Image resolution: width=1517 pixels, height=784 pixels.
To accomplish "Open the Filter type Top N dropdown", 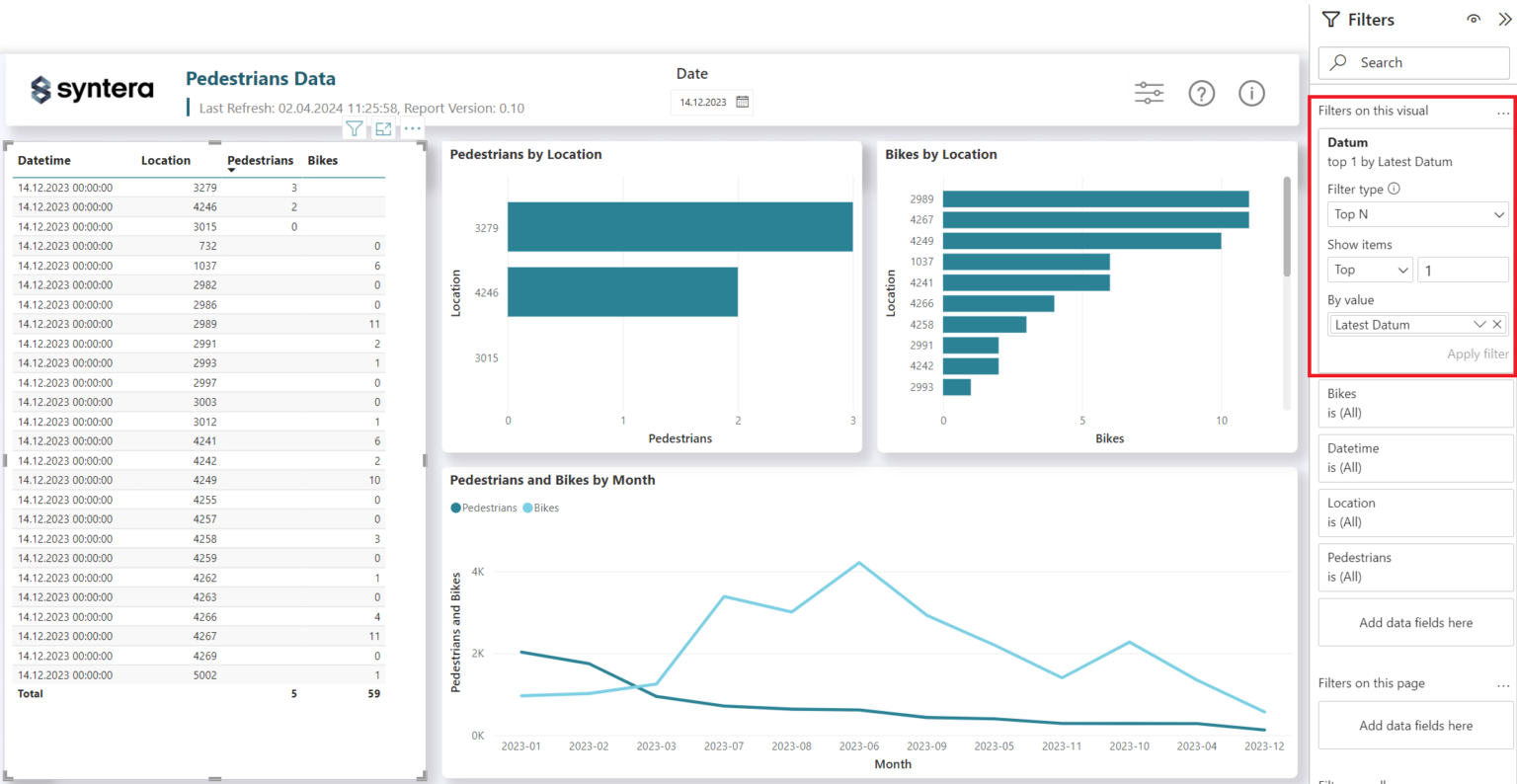I will coord(1417,214).
